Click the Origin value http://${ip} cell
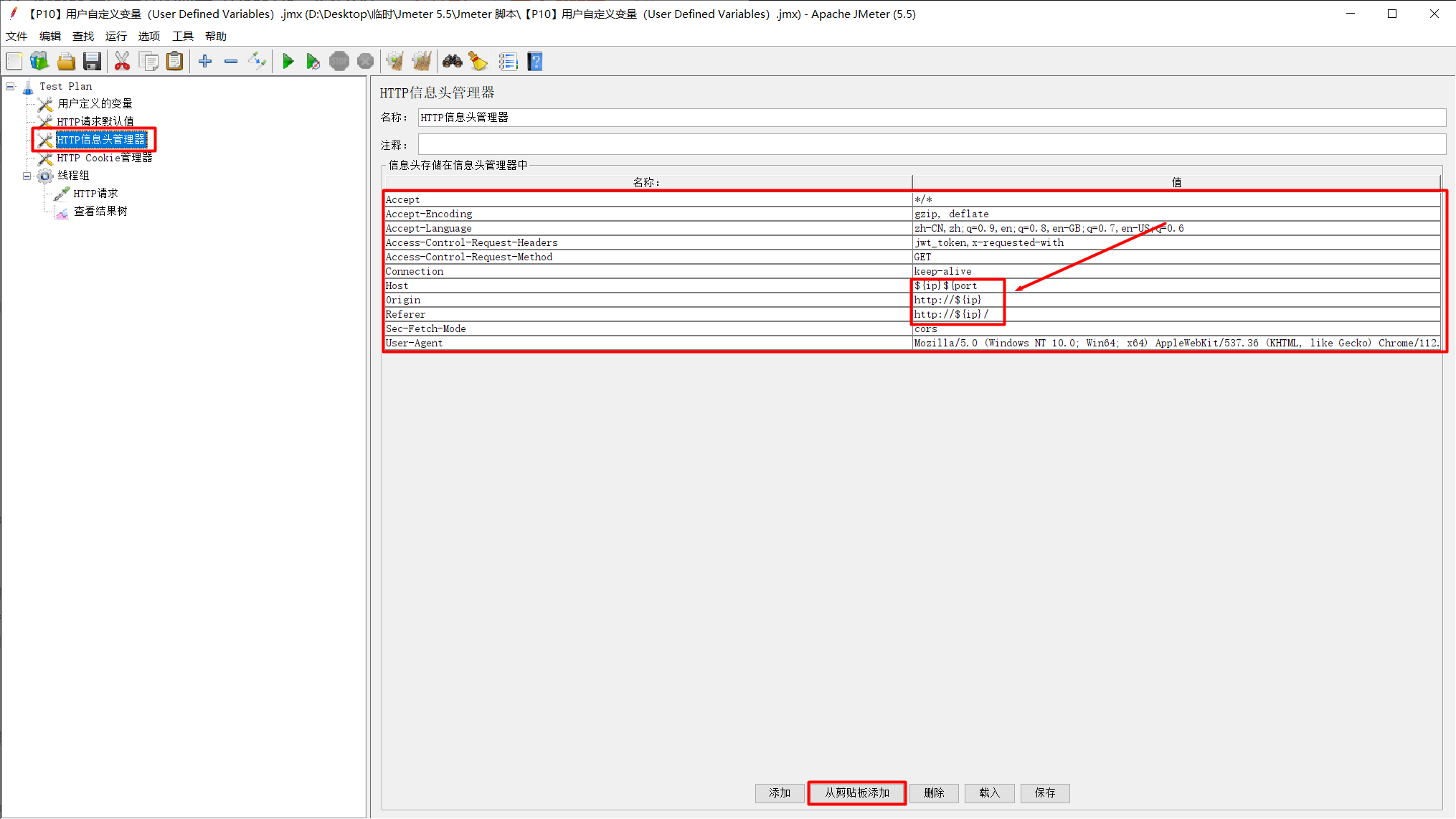 click(x=1176, y=300)
